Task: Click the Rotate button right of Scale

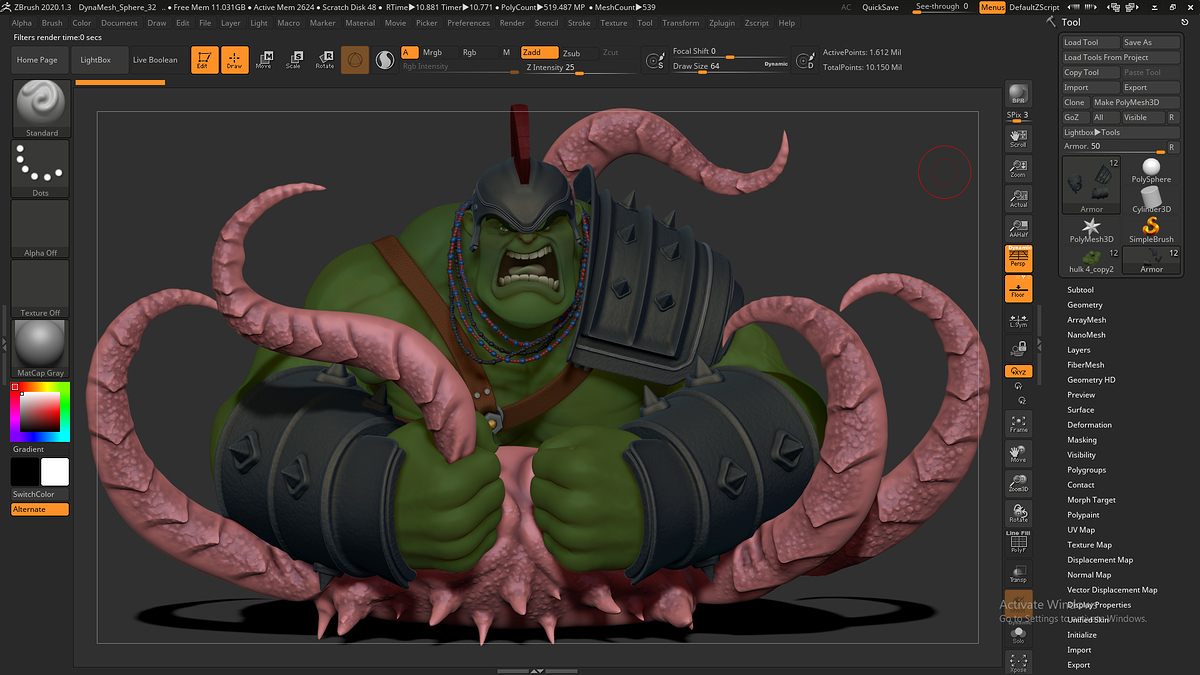Action: tap(325, 60)
